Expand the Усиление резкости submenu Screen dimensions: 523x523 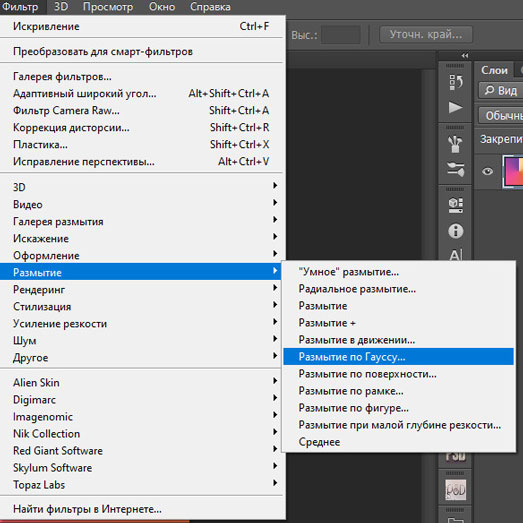[141, 323]
